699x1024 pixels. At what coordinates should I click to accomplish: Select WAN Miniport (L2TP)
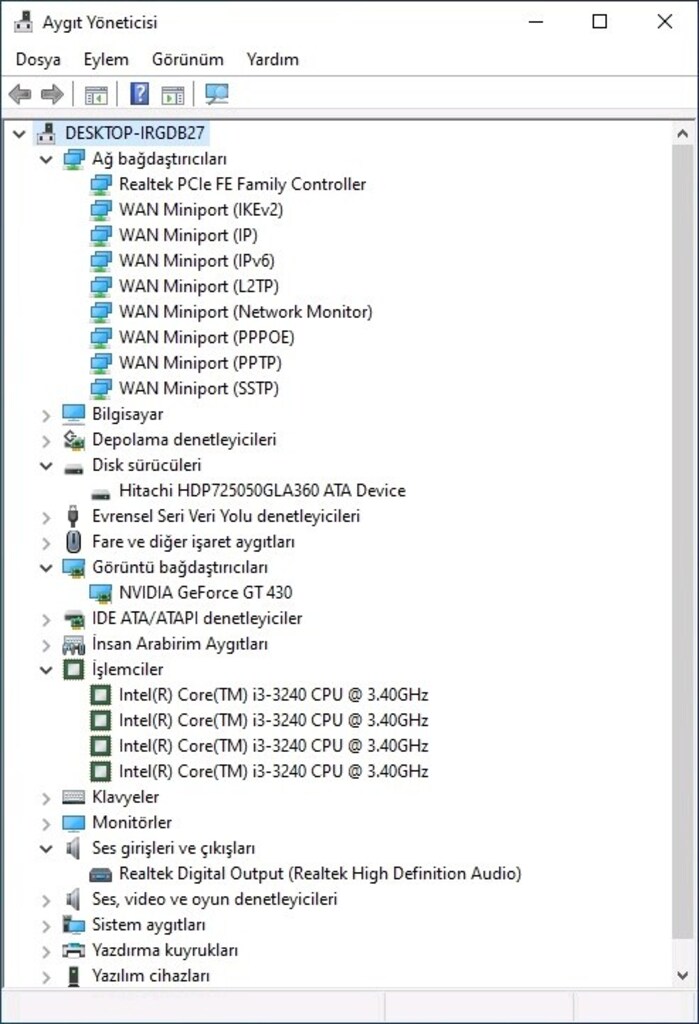click(199, 286)
